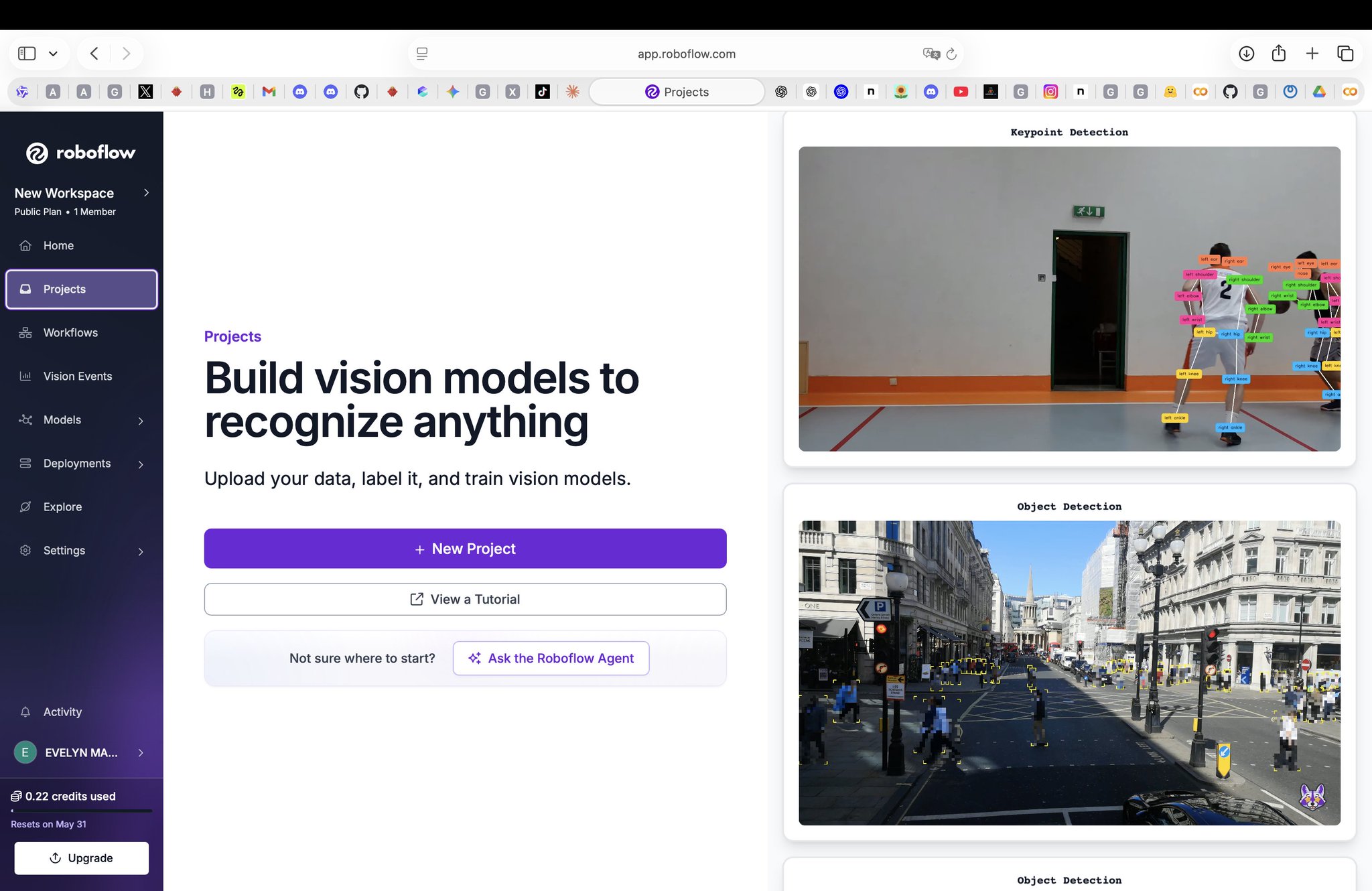This screenshot has height=891, width=1372.
Task: Select Projects in the sidebar
Action: (x=81, y=289)
